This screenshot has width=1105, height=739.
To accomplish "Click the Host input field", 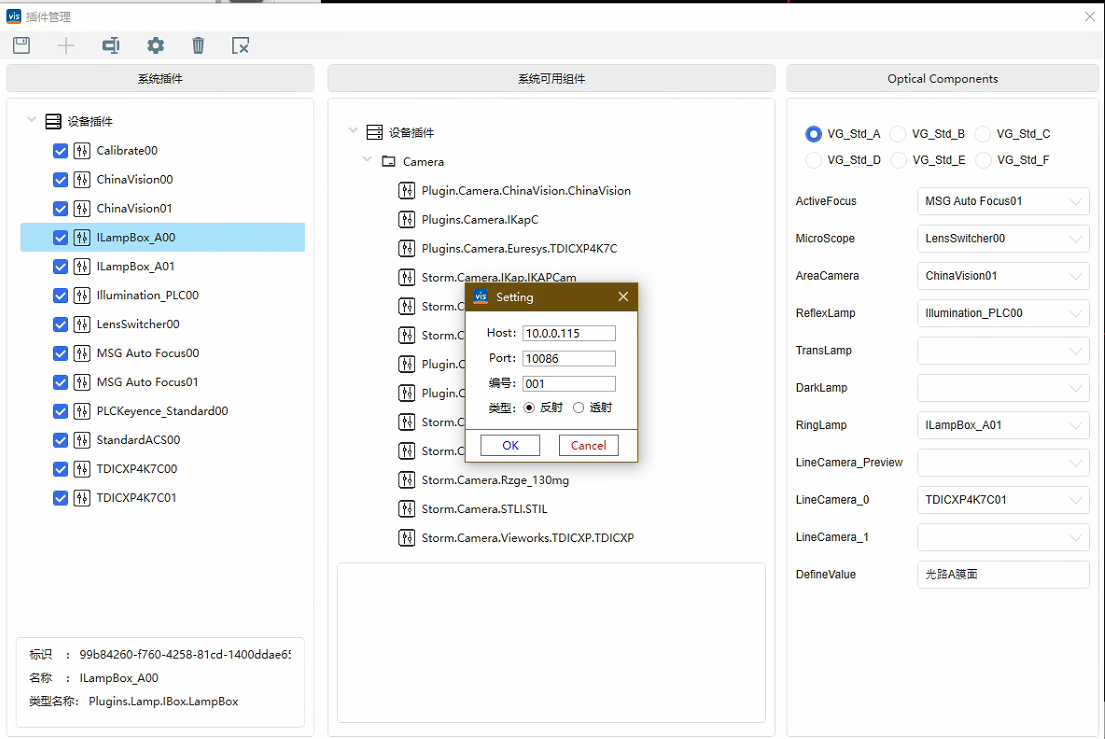I will [569, 333].
